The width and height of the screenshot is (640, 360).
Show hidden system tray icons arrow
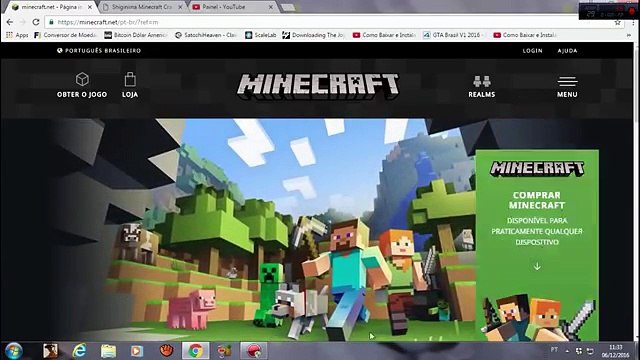[567, 351]
